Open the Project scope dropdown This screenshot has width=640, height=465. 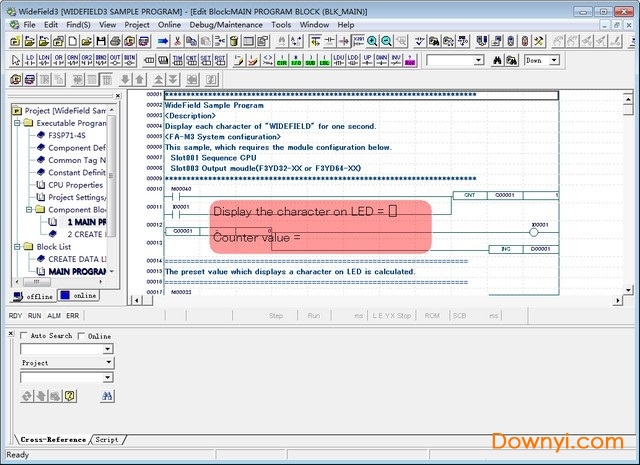(x=108, y=363)
